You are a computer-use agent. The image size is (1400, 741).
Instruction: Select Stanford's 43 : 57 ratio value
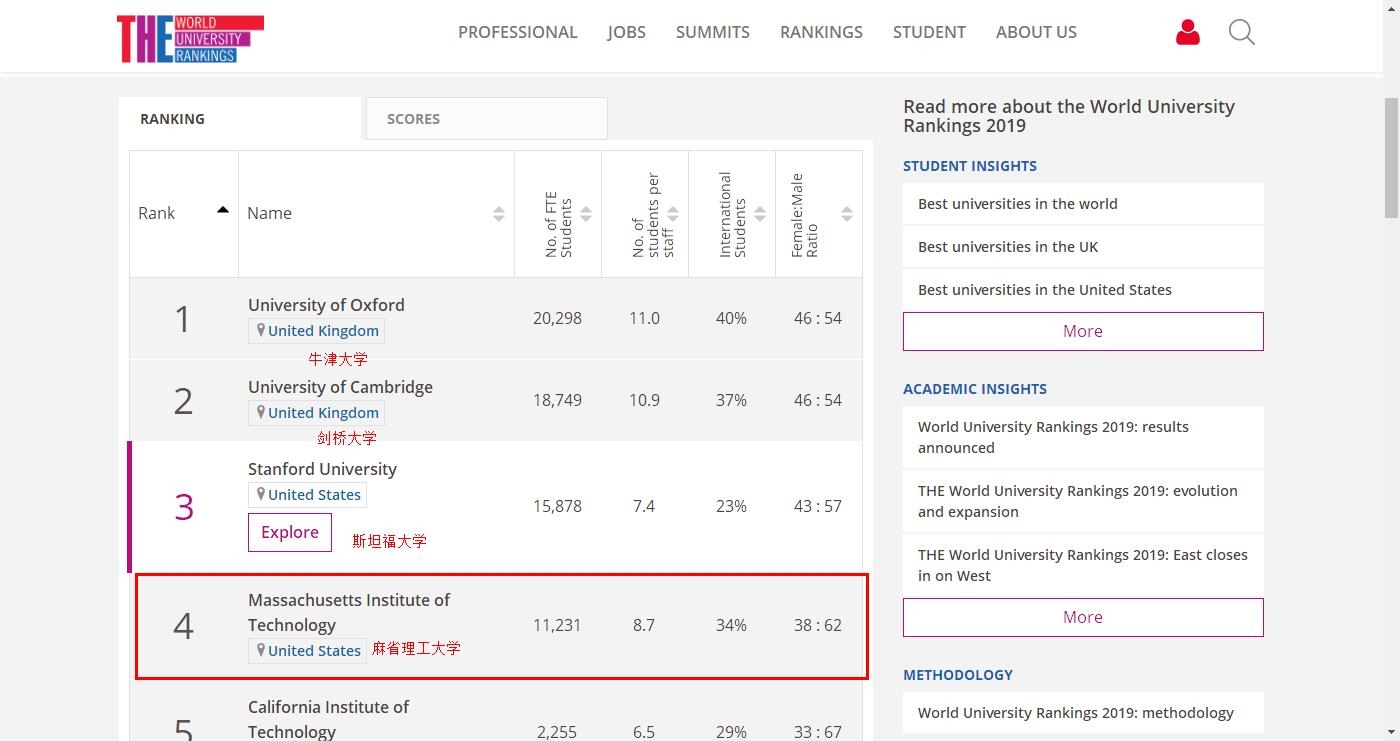point(818,506)
